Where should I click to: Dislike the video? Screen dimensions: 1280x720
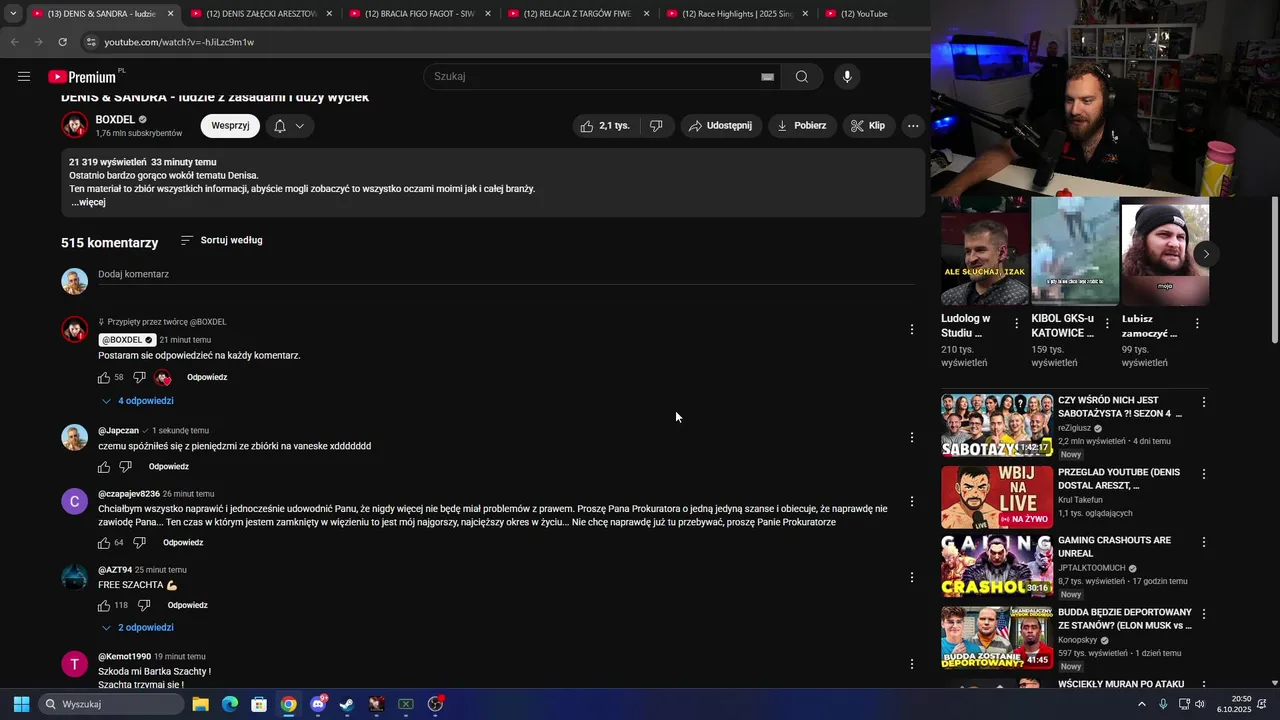click(x=656, y=126)
